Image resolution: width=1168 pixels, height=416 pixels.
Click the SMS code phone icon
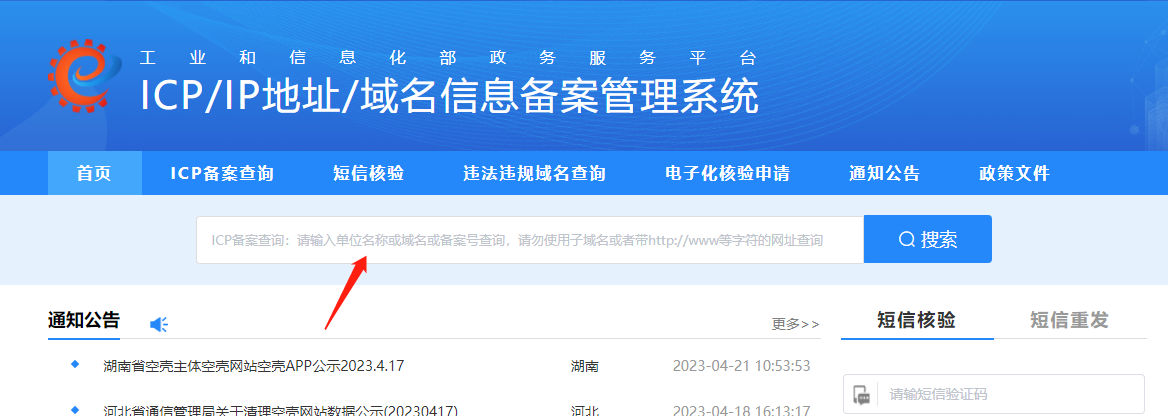pyautogui.click(x=862, y=394)
